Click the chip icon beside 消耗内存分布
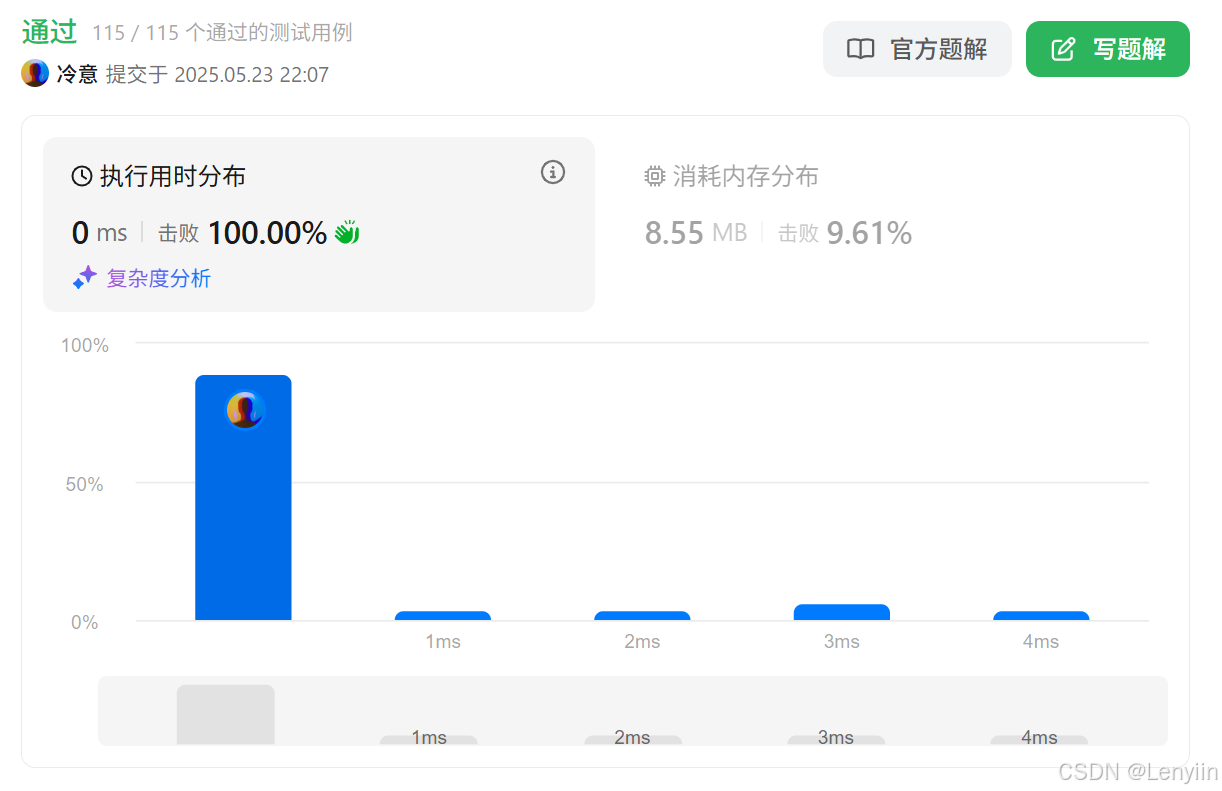The height and width of the screenshot is (791, 1222). 655,177
